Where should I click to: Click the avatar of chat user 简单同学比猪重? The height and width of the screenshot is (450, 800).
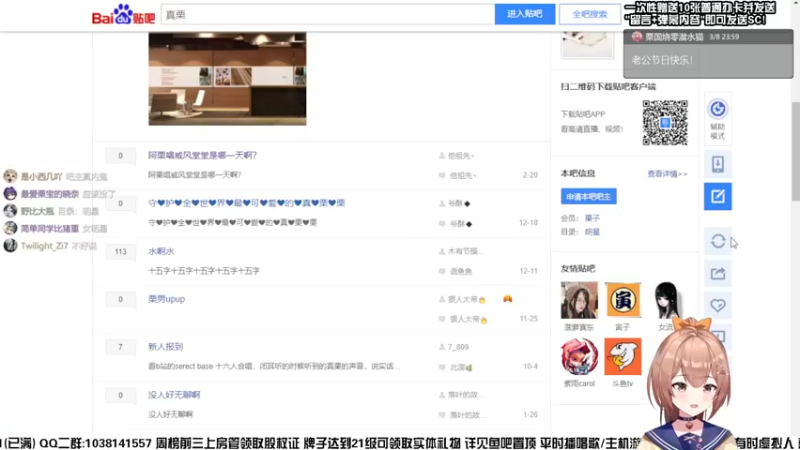click(10, 228)
